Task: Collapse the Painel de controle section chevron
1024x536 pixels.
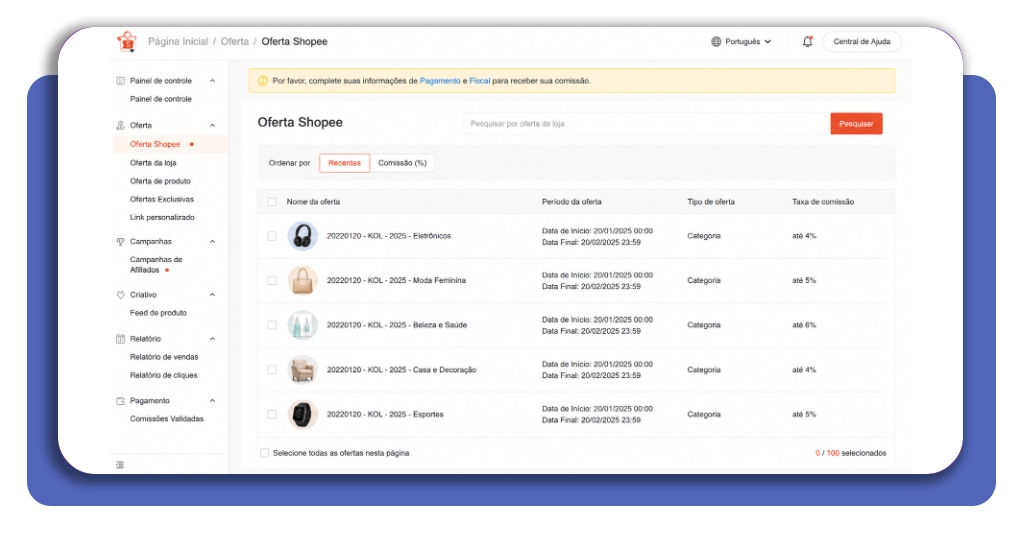Action: (212, 81)
